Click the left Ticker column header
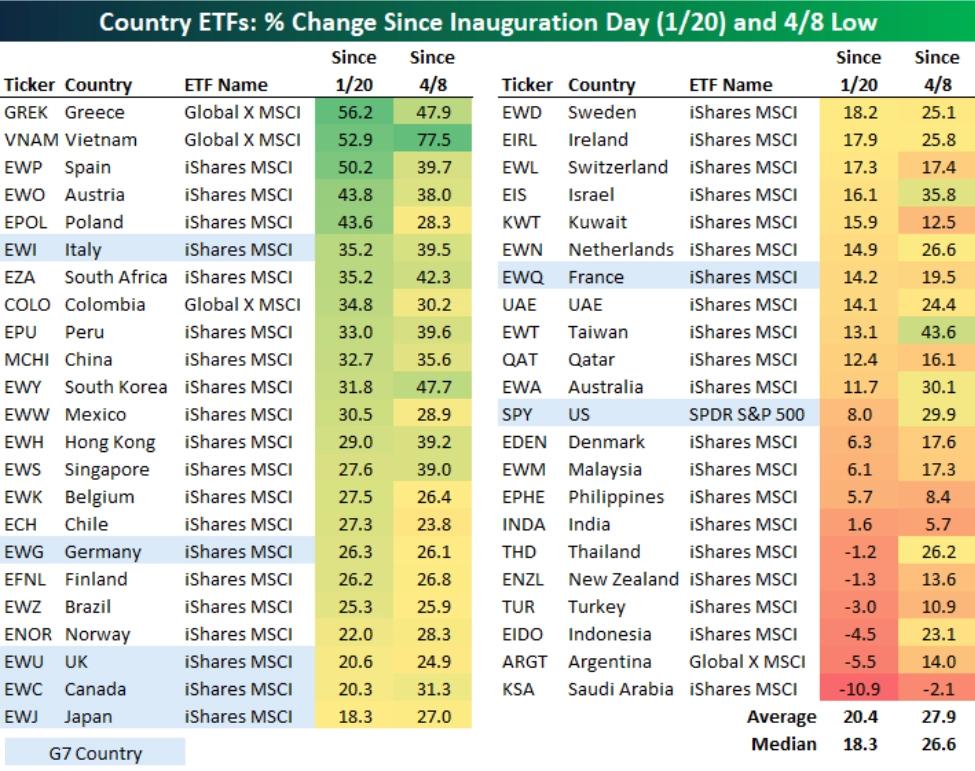This screenshot has width=975, height=771. click(29, 85)
